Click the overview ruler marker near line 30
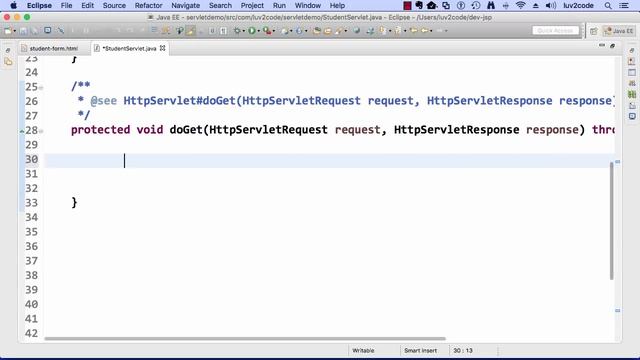Viewport: 640px width, 360px height. (x=618, y=162)
